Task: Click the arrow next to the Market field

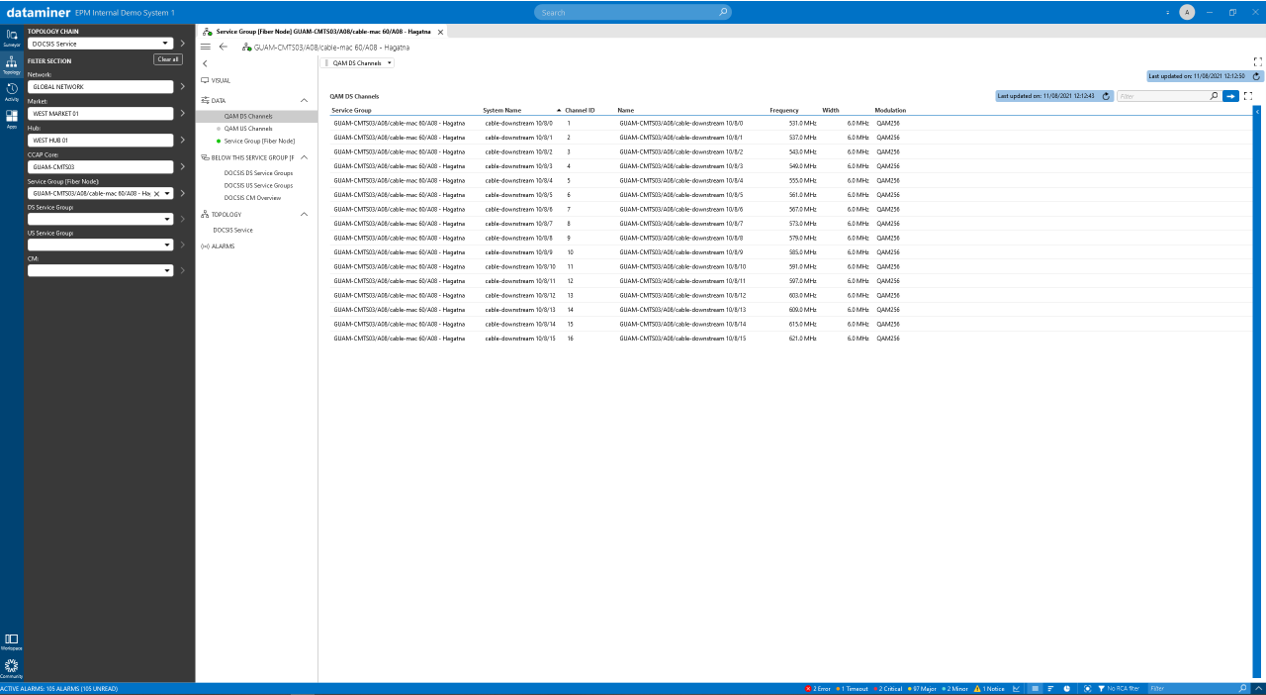Action: click(x=182, y=113)
